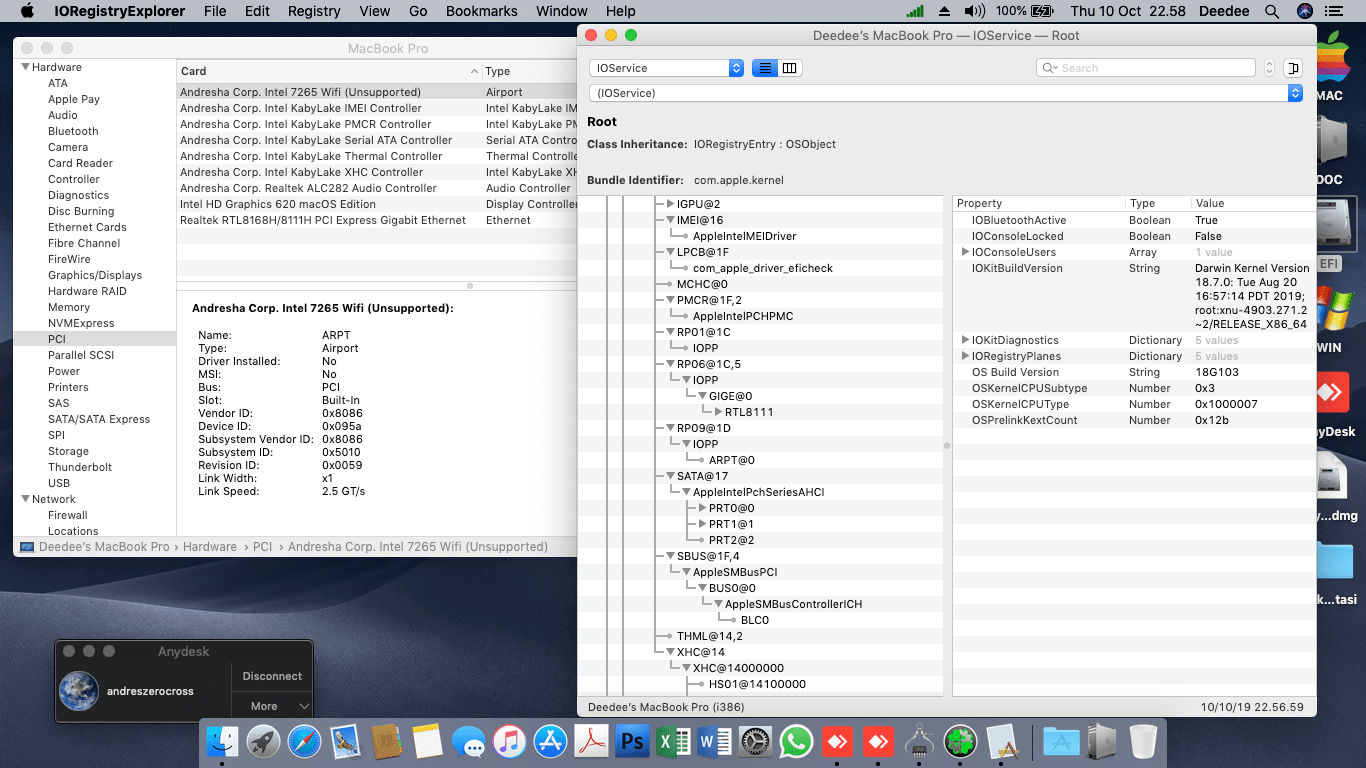This screenshot has height=768, width=1366.
Task: Open the IOService plane dropdown
Action: click(667, 68)
